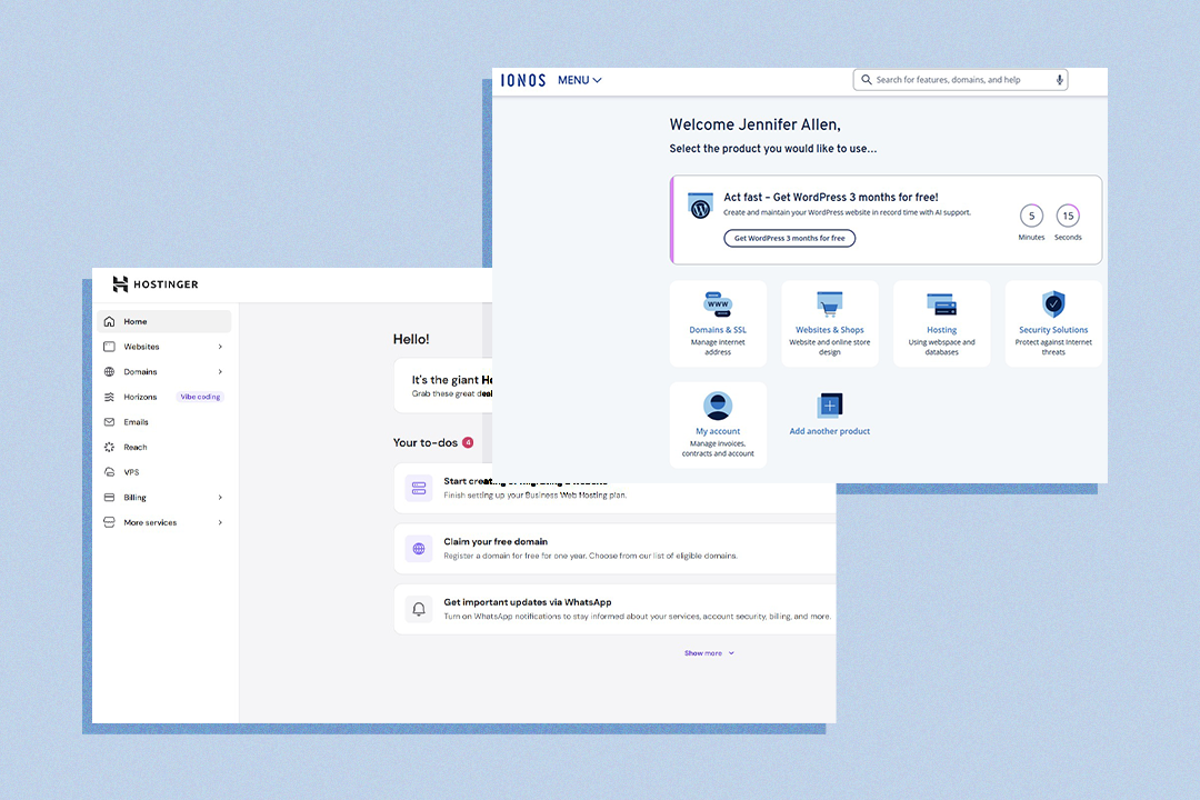Click the Billing card icon in sidebar

point(109,497)
